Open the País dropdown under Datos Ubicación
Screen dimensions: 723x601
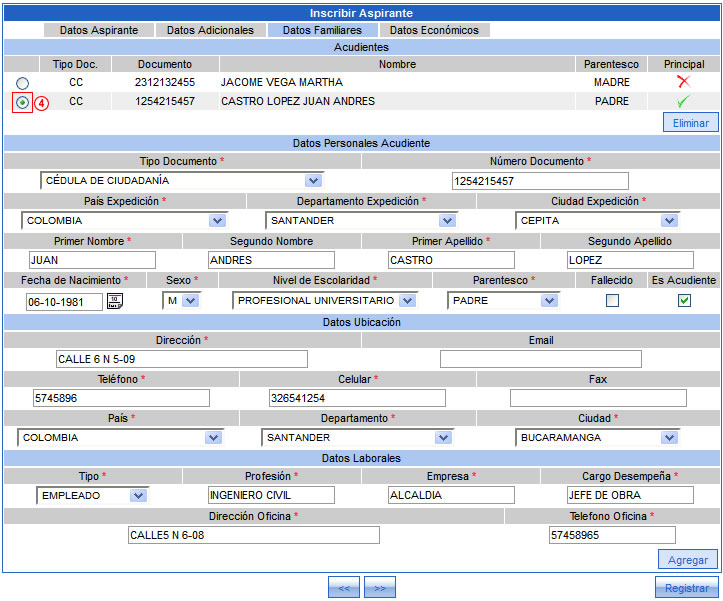point(120,437)
